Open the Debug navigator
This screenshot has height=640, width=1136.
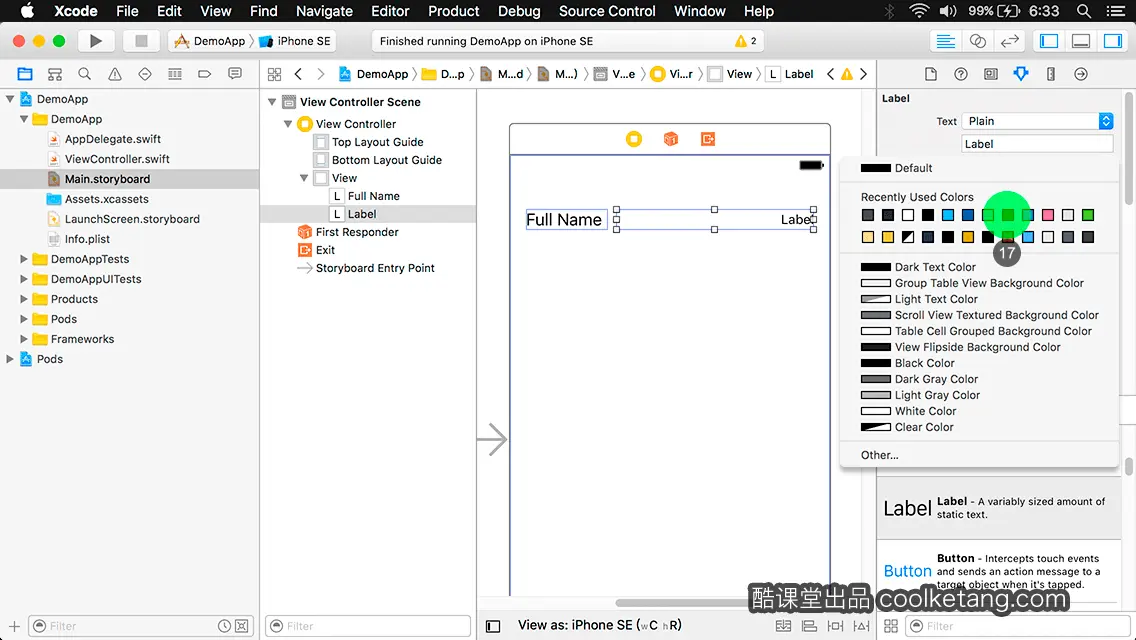coord(175,74)
